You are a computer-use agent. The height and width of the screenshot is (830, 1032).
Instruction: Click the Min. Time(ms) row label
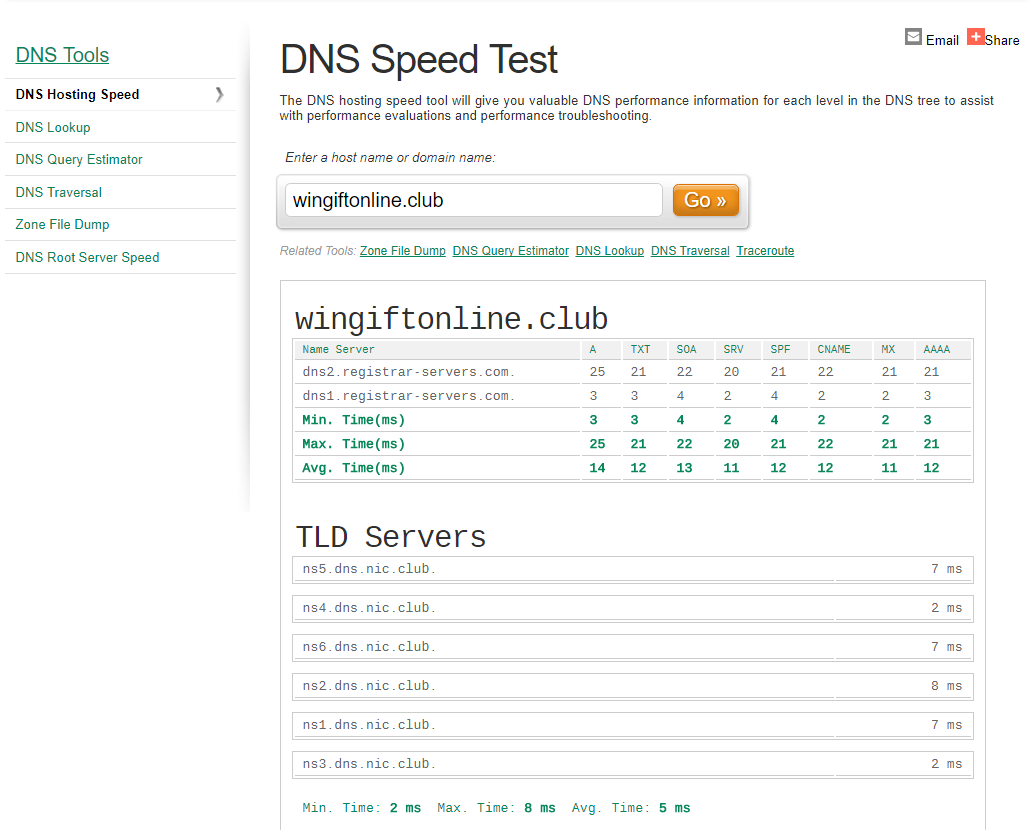(353, 420)
